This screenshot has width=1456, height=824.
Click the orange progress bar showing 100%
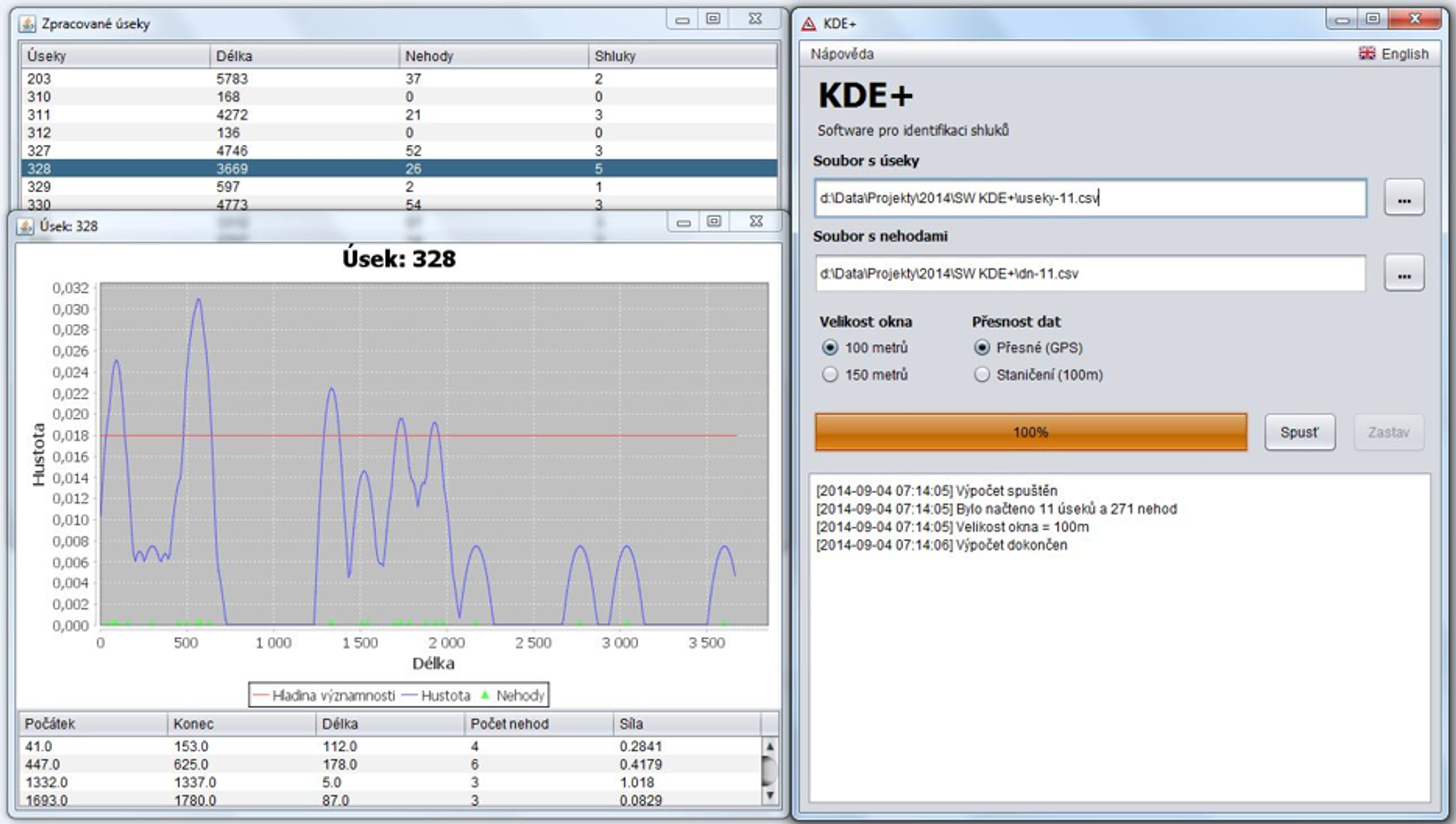[1031, 432]
